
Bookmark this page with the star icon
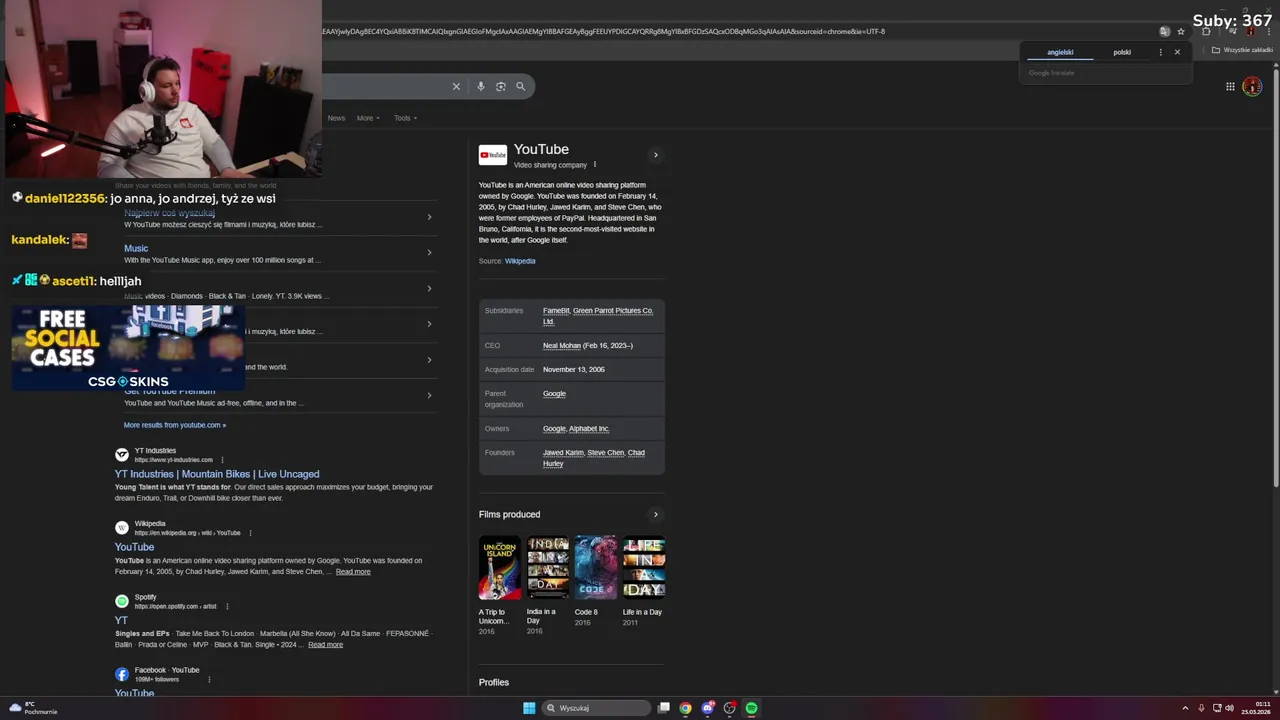pos(1181,31)
